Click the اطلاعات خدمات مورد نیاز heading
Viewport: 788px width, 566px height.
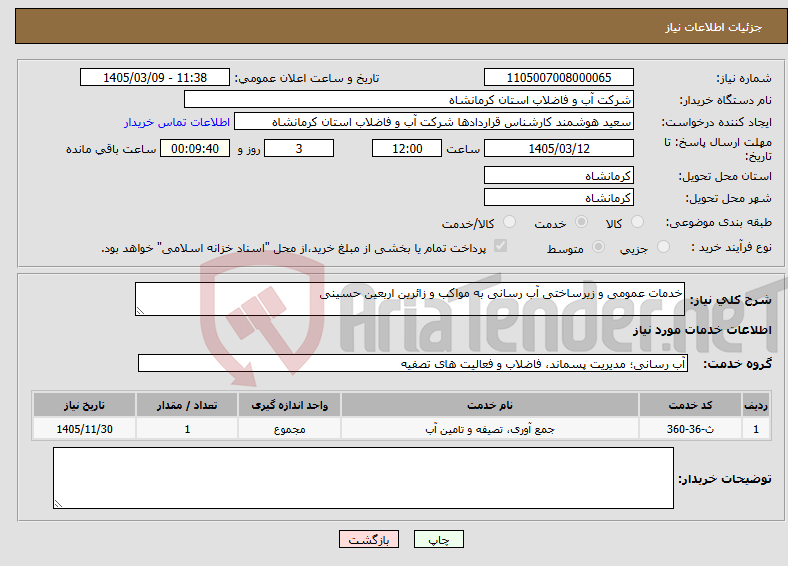[x=702, y=330]
